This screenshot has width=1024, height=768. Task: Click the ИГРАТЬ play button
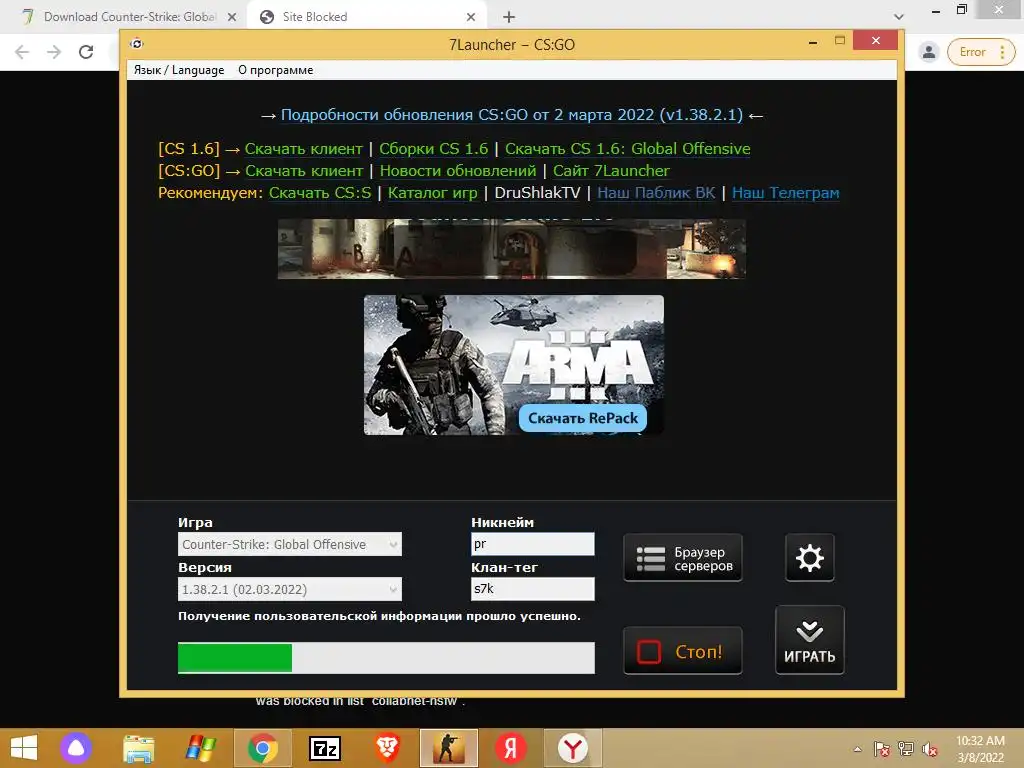809,640
